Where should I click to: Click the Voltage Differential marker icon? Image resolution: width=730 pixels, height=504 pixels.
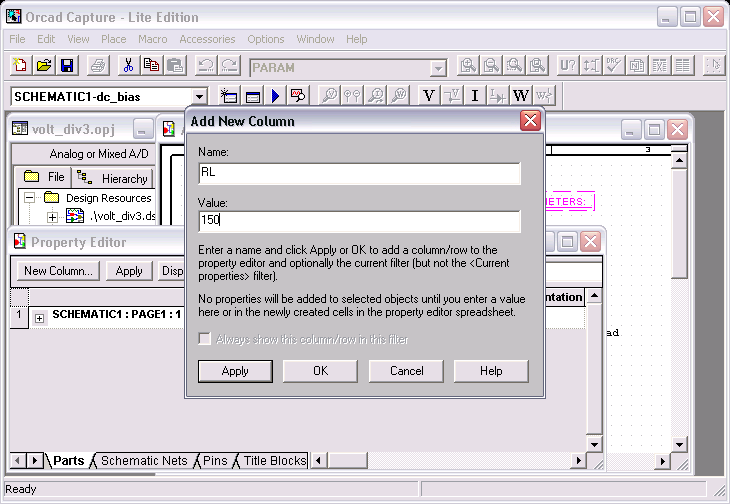352,95
